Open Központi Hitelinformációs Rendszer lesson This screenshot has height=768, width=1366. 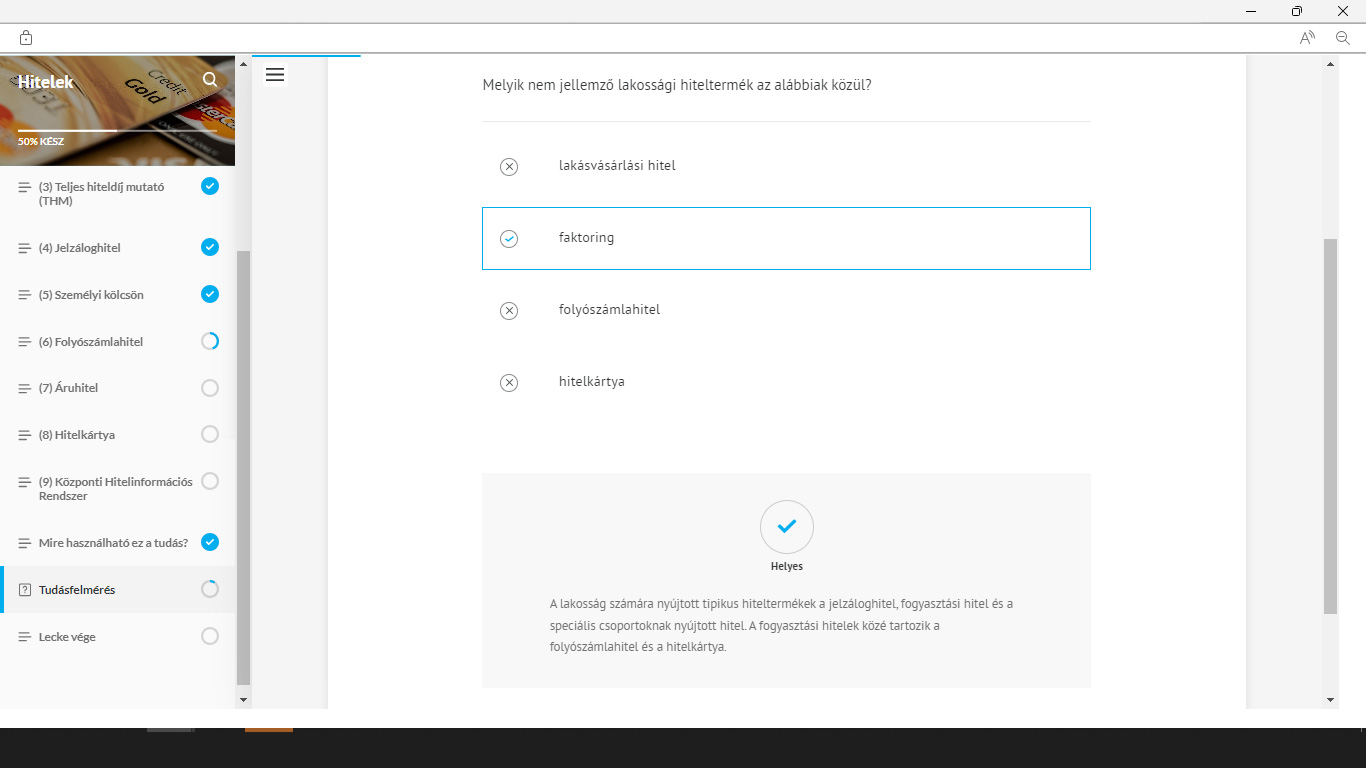[115, 488]
